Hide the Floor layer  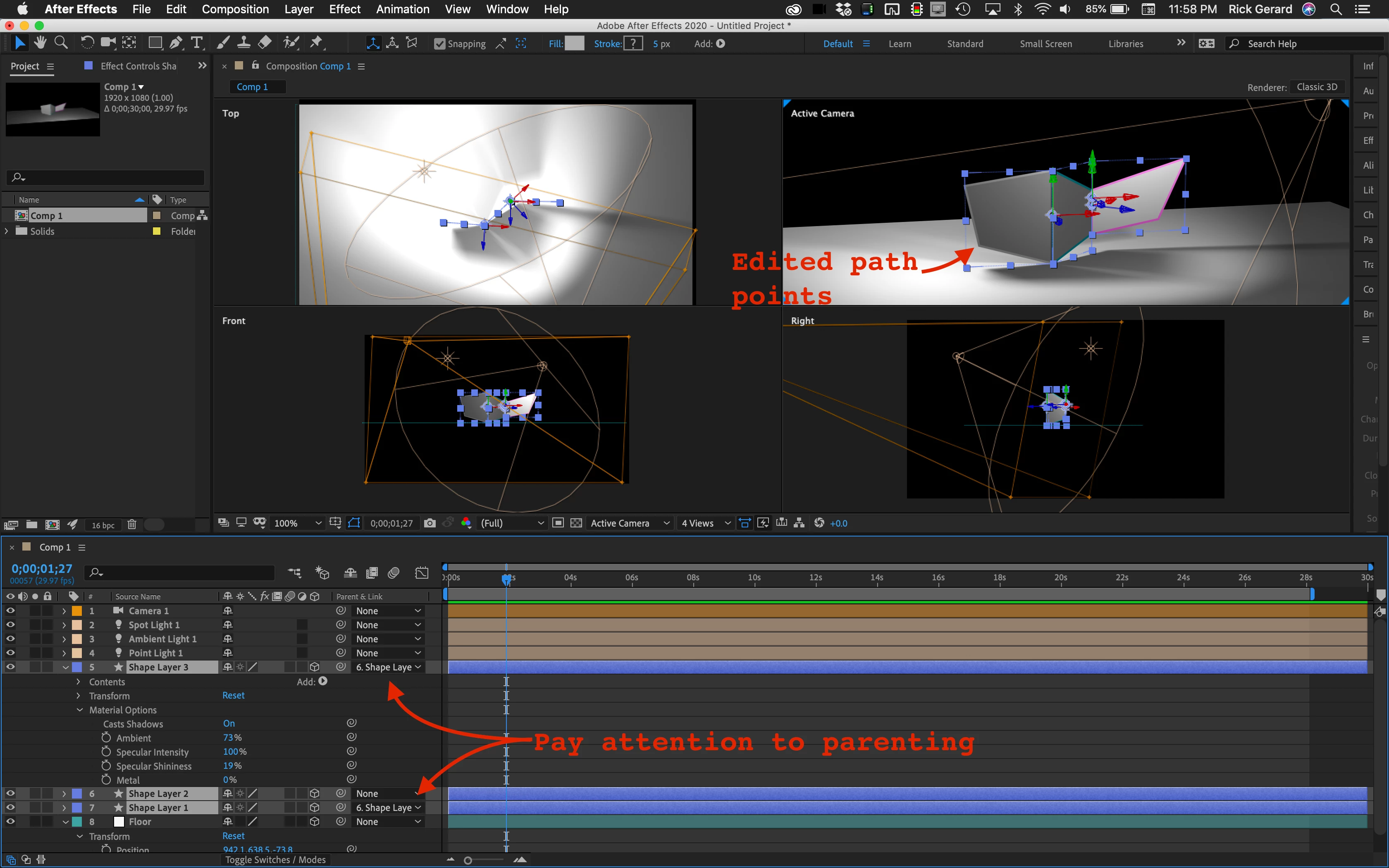click(10, 822)
